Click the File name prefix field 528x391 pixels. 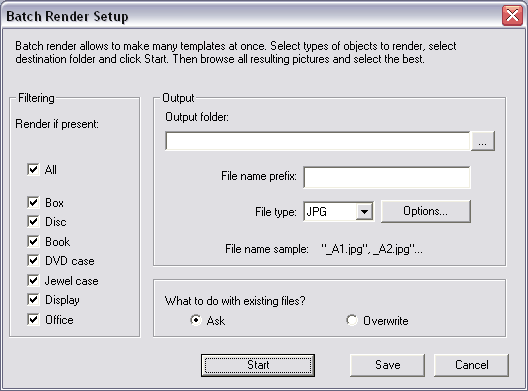[x=387, y=177]
